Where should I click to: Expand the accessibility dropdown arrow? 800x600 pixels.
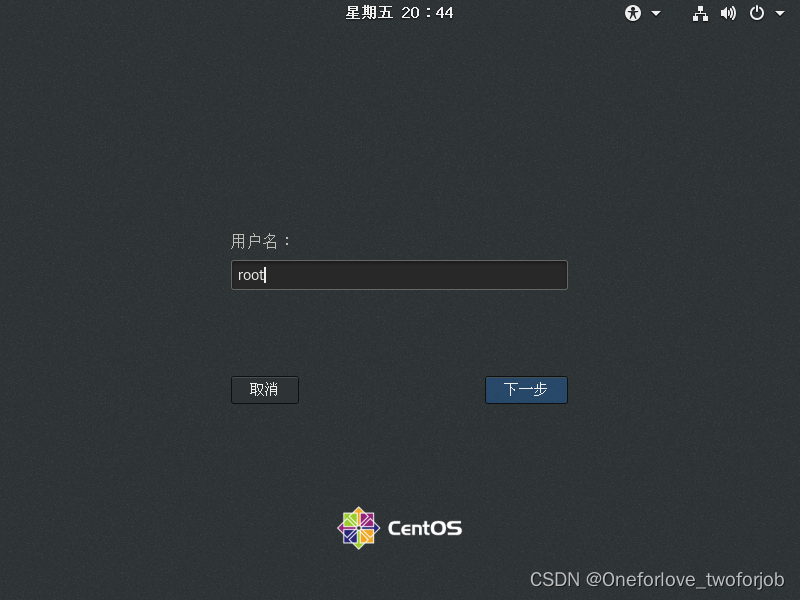[x=656, y=13]
